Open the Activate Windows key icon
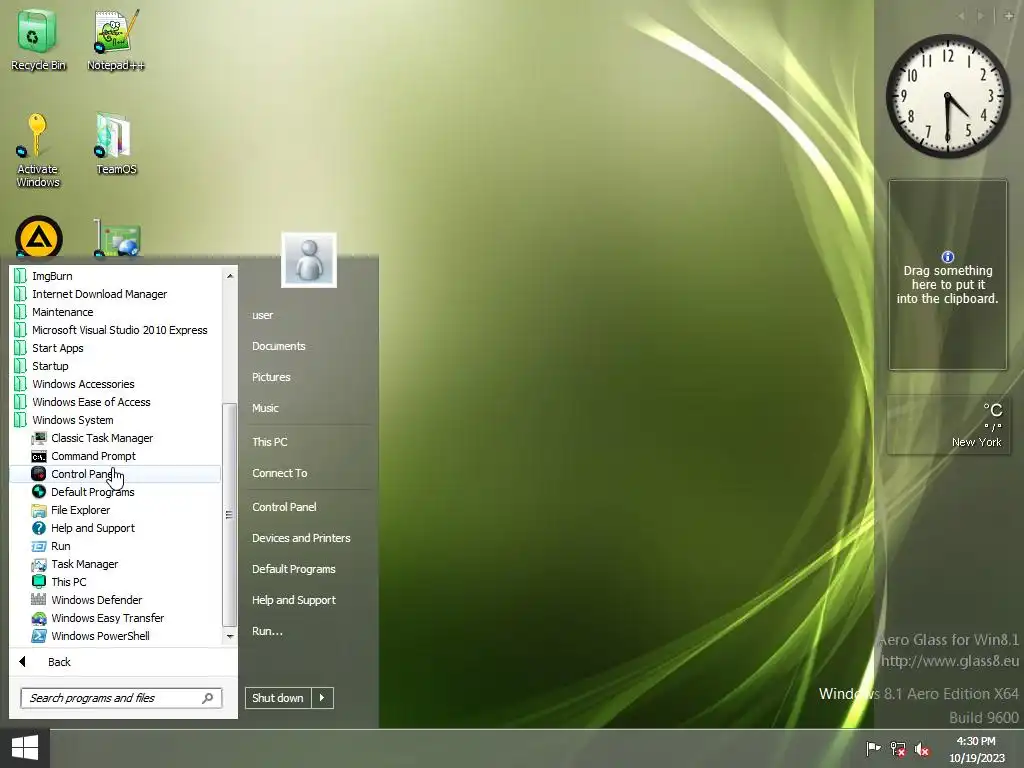1024x768 pixels. click(x=38, y=150)
